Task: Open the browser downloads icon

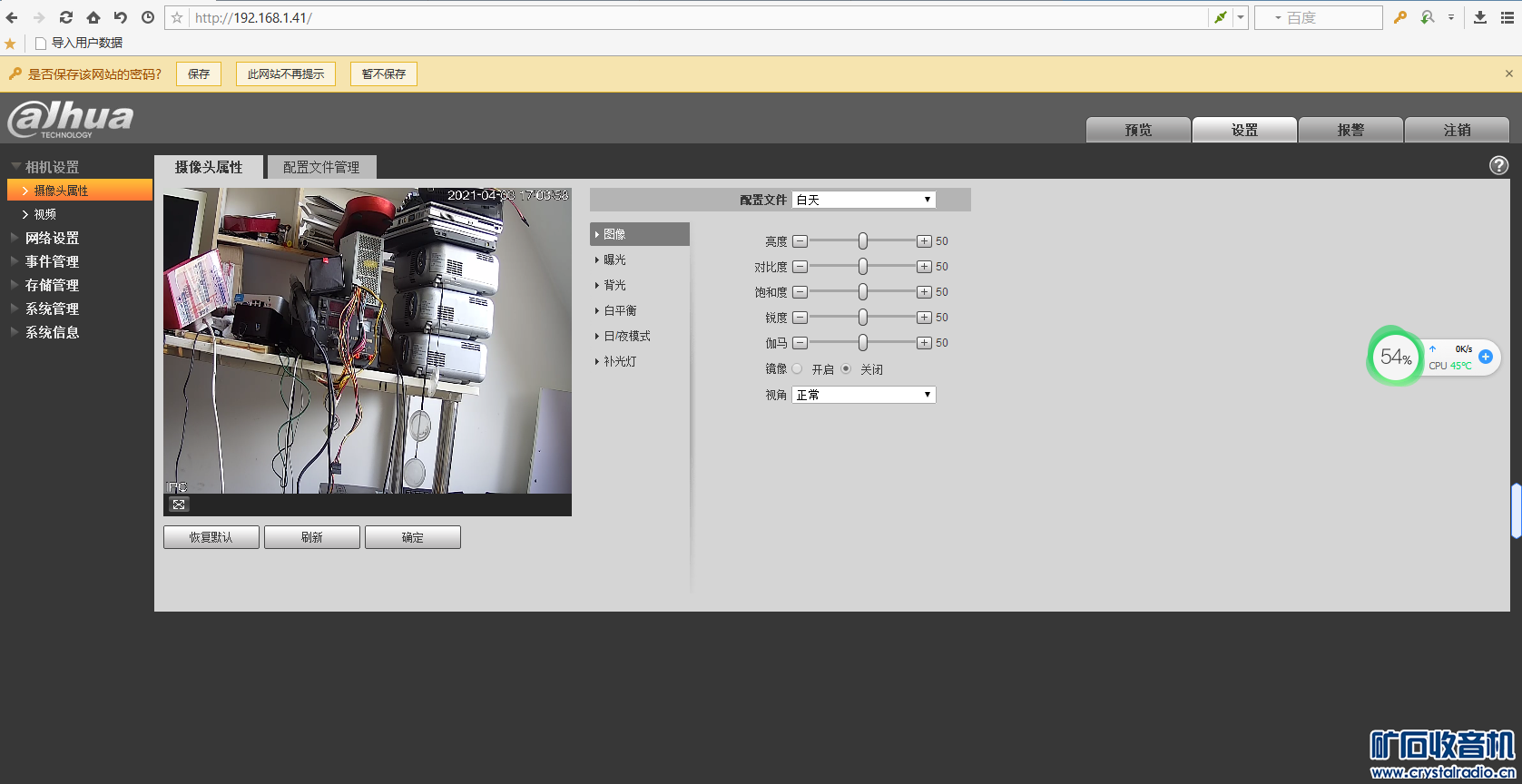Action: tap(1480, 17)
